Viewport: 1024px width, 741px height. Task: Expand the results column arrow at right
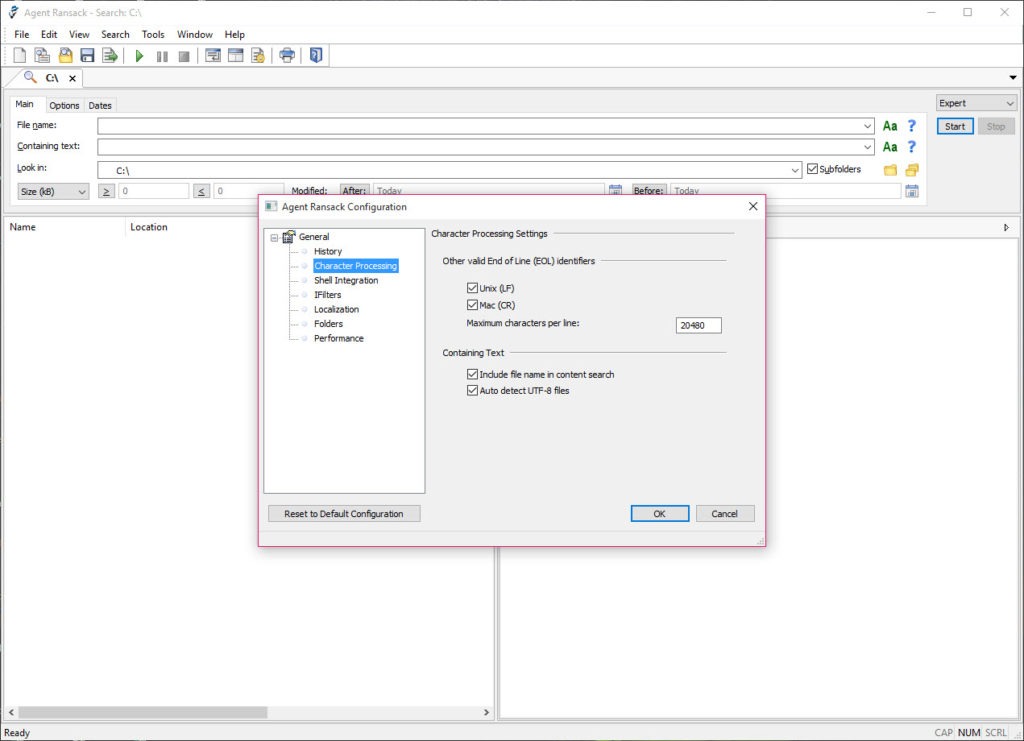(x=1006, y=227)
